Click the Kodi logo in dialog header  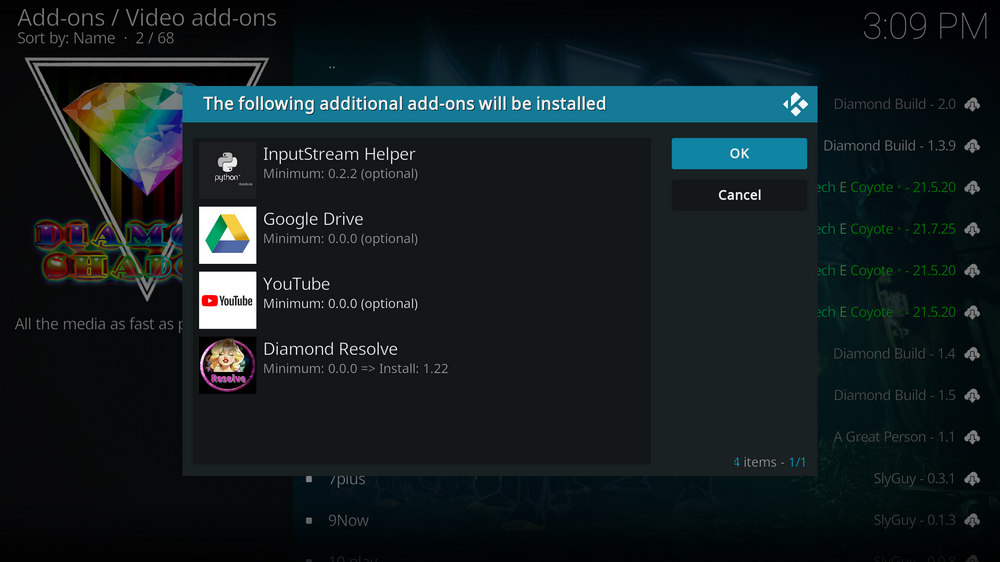coord(795,104)
